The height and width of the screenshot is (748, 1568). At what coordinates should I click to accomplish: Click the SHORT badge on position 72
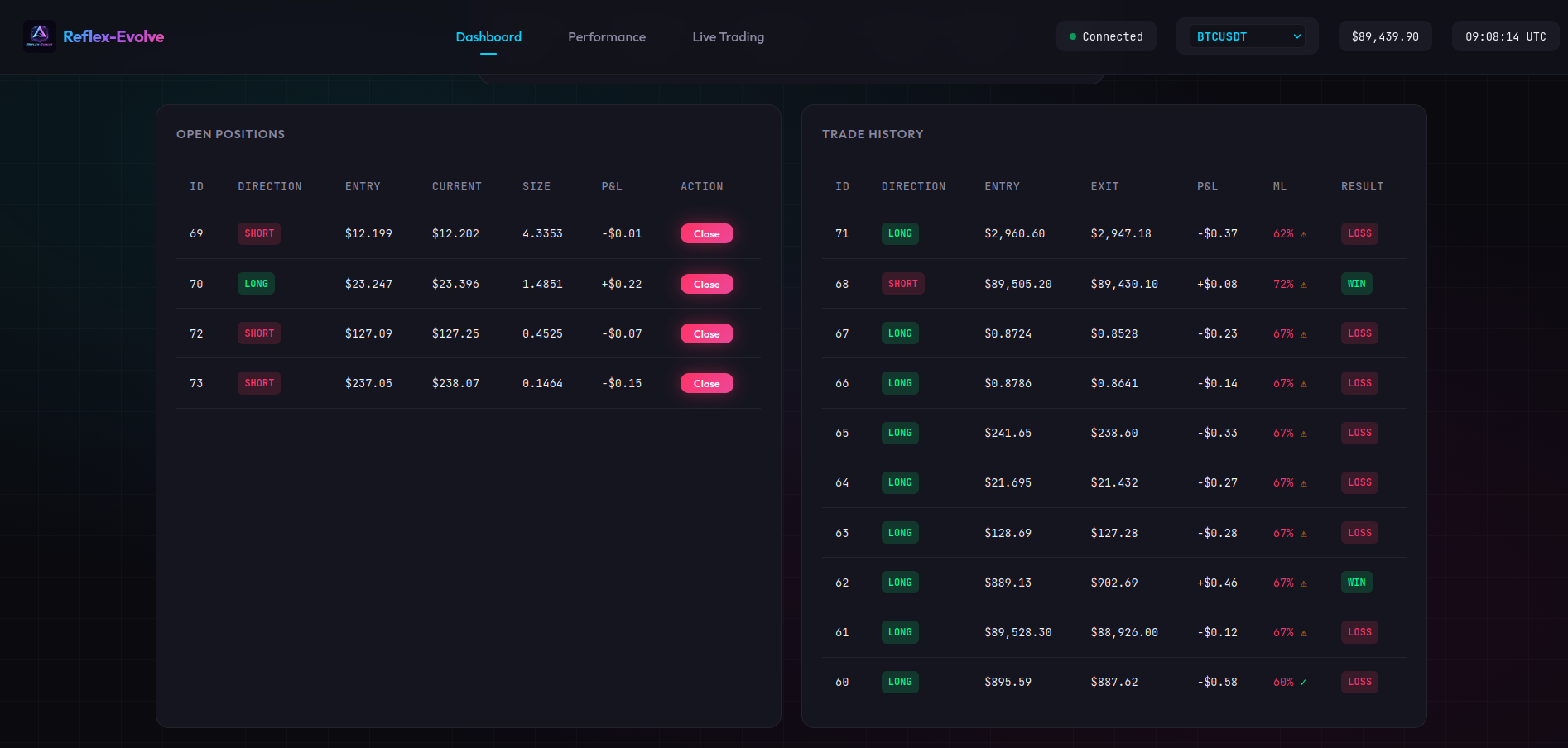(258, 333)
